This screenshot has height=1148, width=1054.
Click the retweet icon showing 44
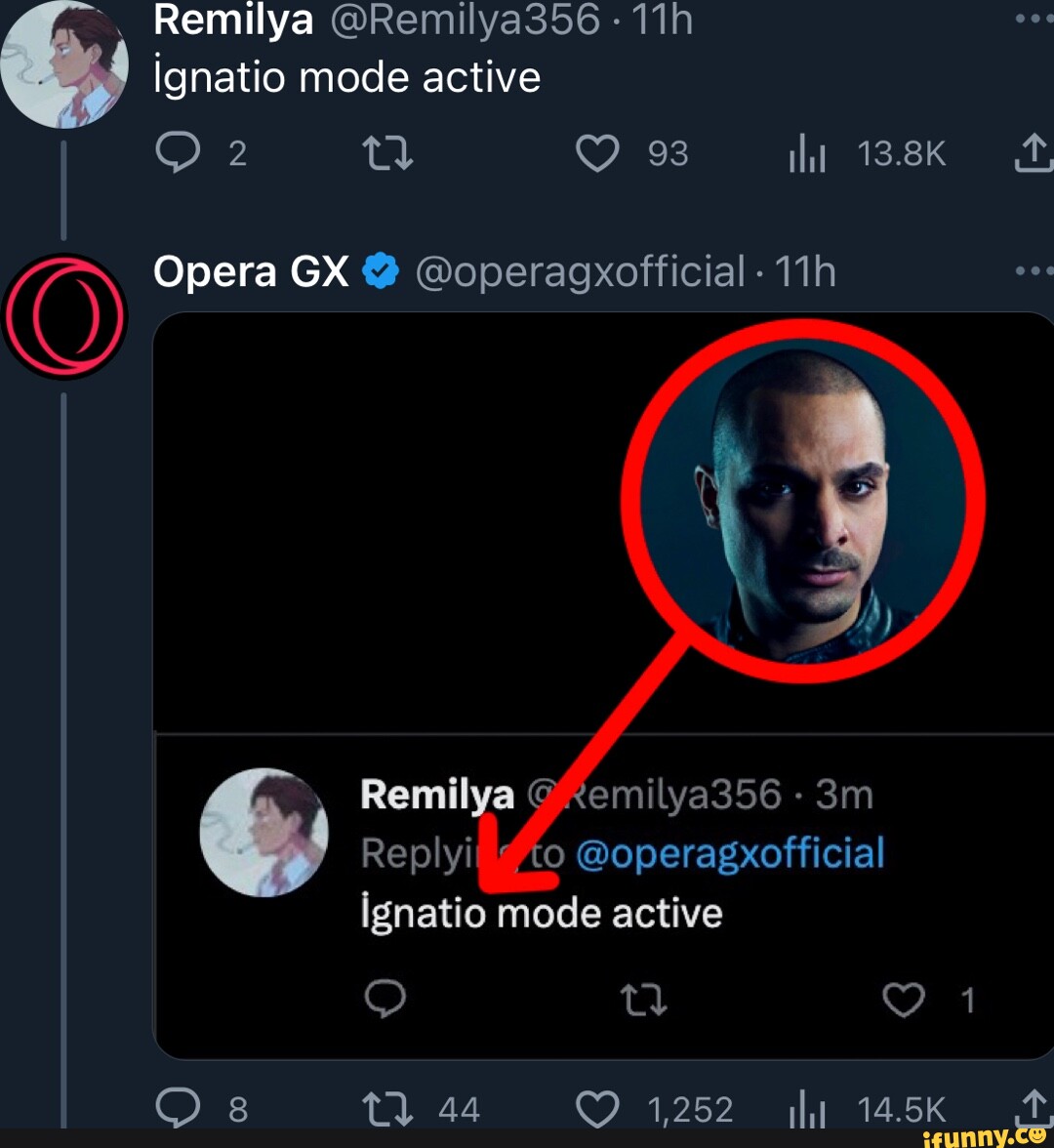(386, 1105)
